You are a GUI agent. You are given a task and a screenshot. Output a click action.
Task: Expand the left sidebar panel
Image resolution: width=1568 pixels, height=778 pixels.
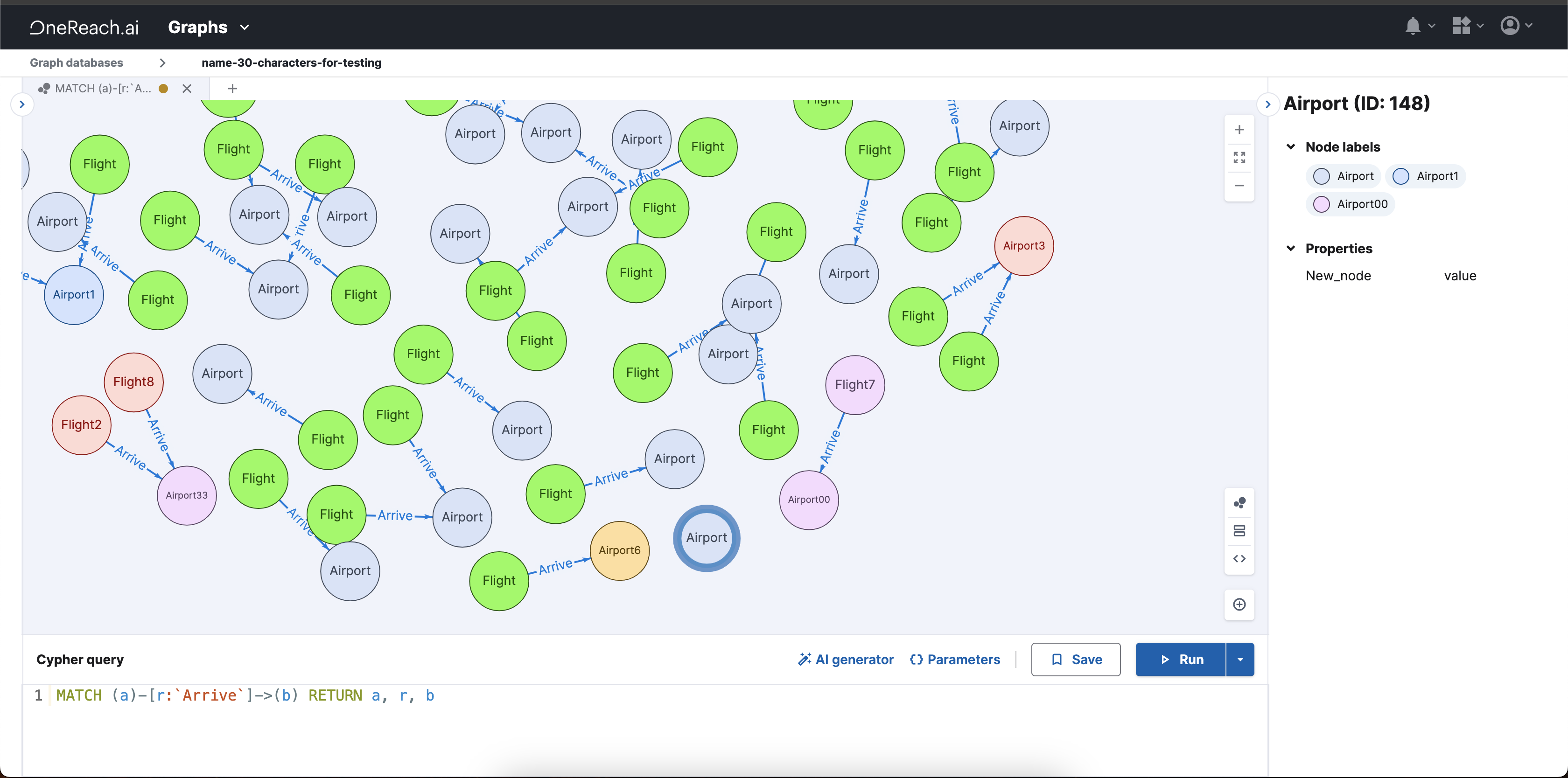22,104
